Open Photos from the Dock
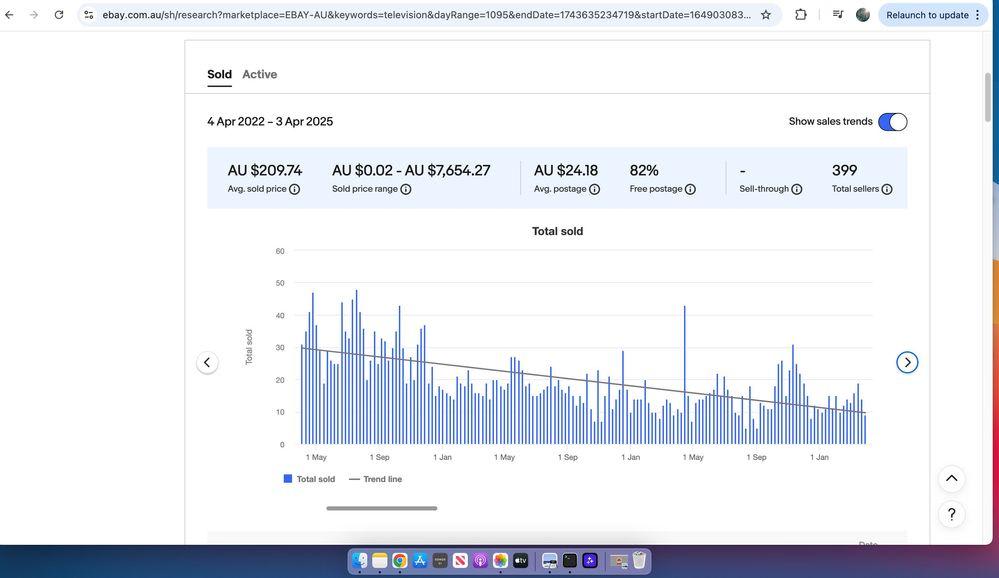Screen dimensions: 999x578 point(501,561)
